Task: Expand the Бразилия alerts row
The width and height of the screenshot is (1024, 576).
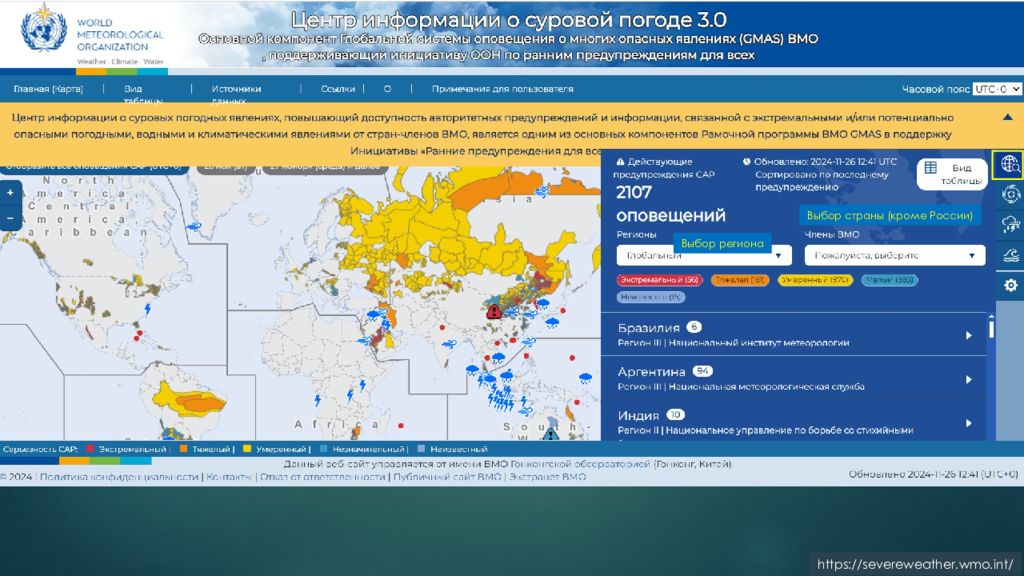Action: point(795,334)
